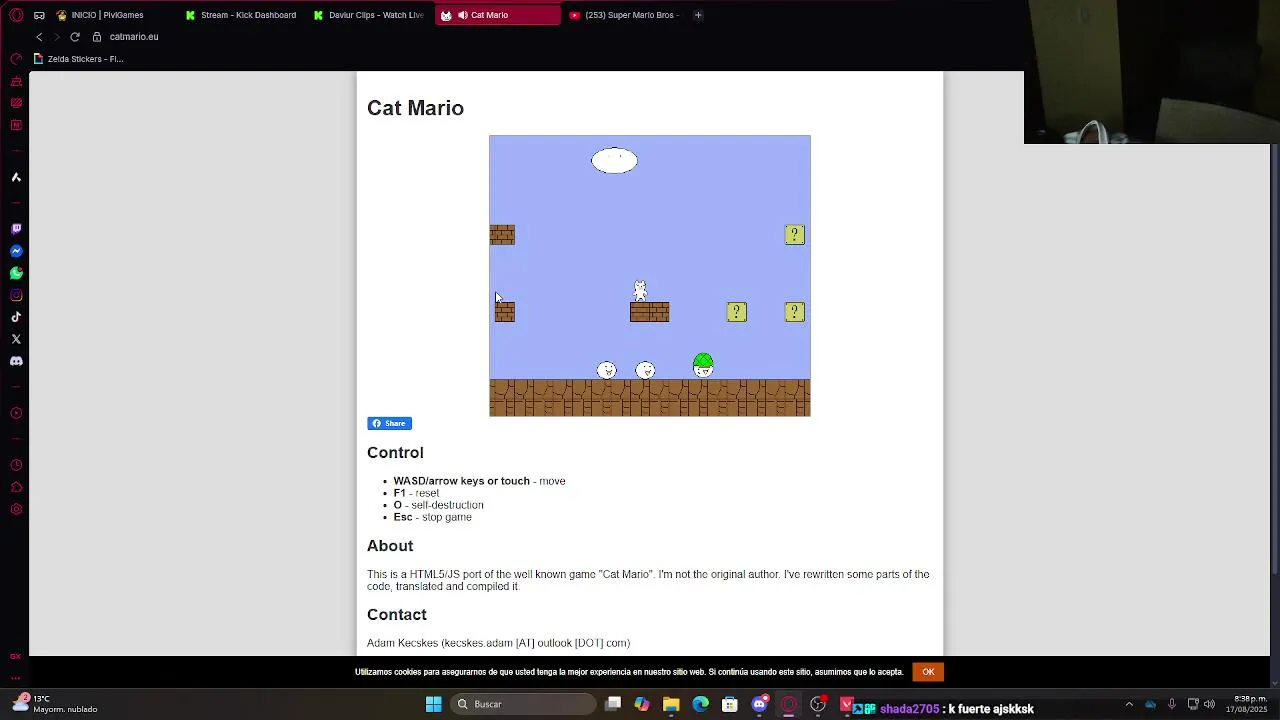This screenshot has width=1280, height=720.
Task: Click the Opera GX taskbar icon
Action: (789, 704)
